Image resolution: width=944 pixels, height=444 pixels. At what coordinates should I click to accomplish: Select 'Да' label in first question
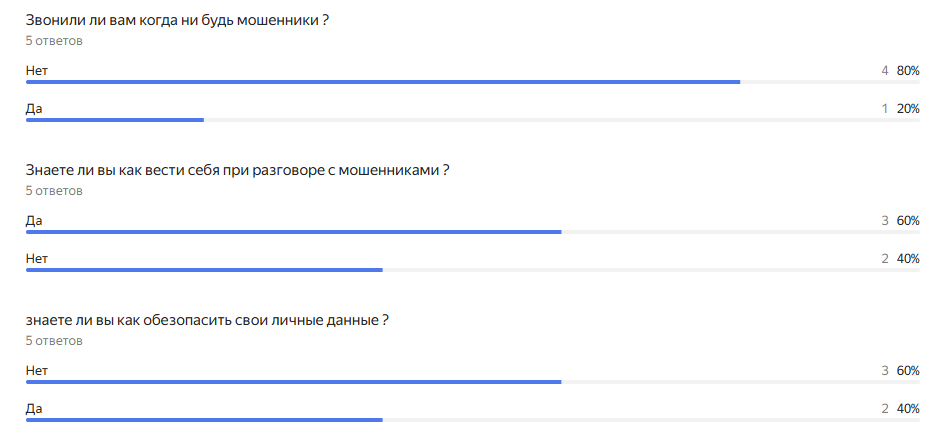click(34, 108)
